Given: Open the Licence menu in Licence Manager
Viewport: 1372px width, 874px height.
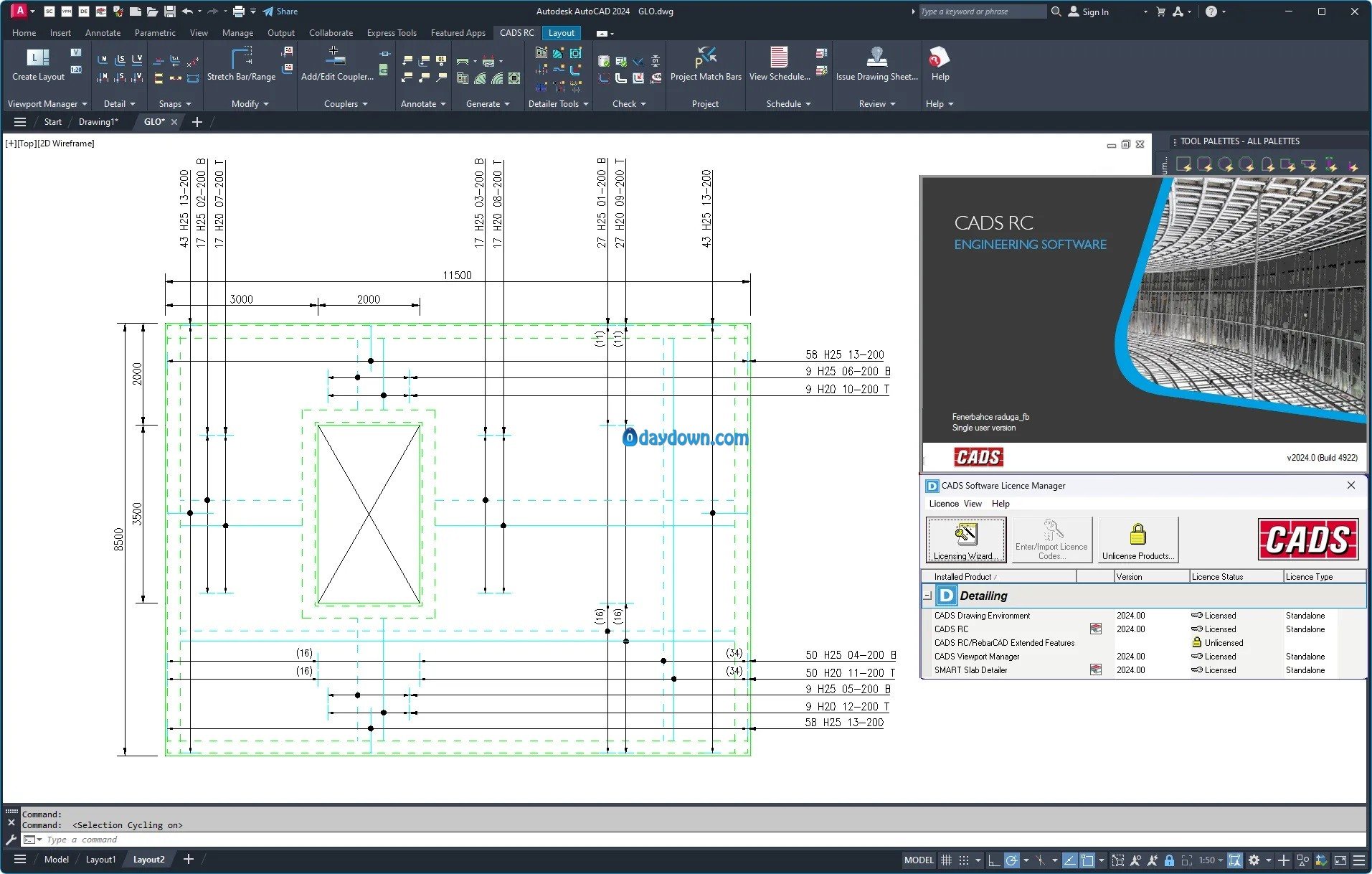Looking at the screenshot, I should point(943,504).
